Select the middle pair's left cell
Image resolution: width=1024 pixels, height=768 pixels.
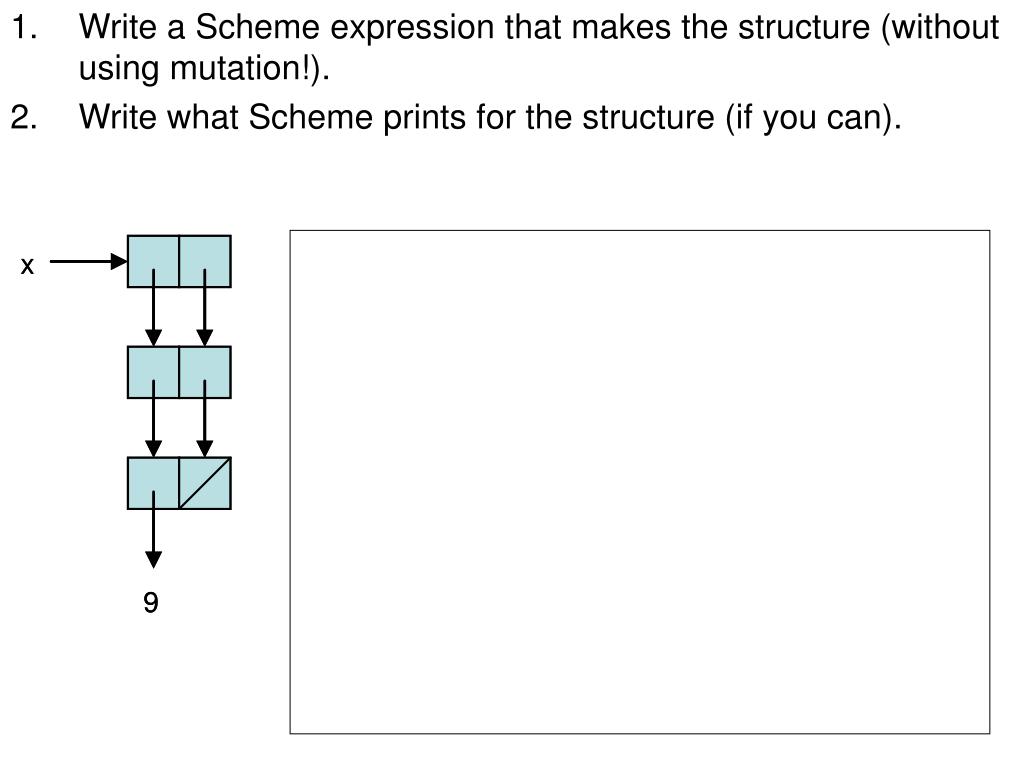click(153, 372)
